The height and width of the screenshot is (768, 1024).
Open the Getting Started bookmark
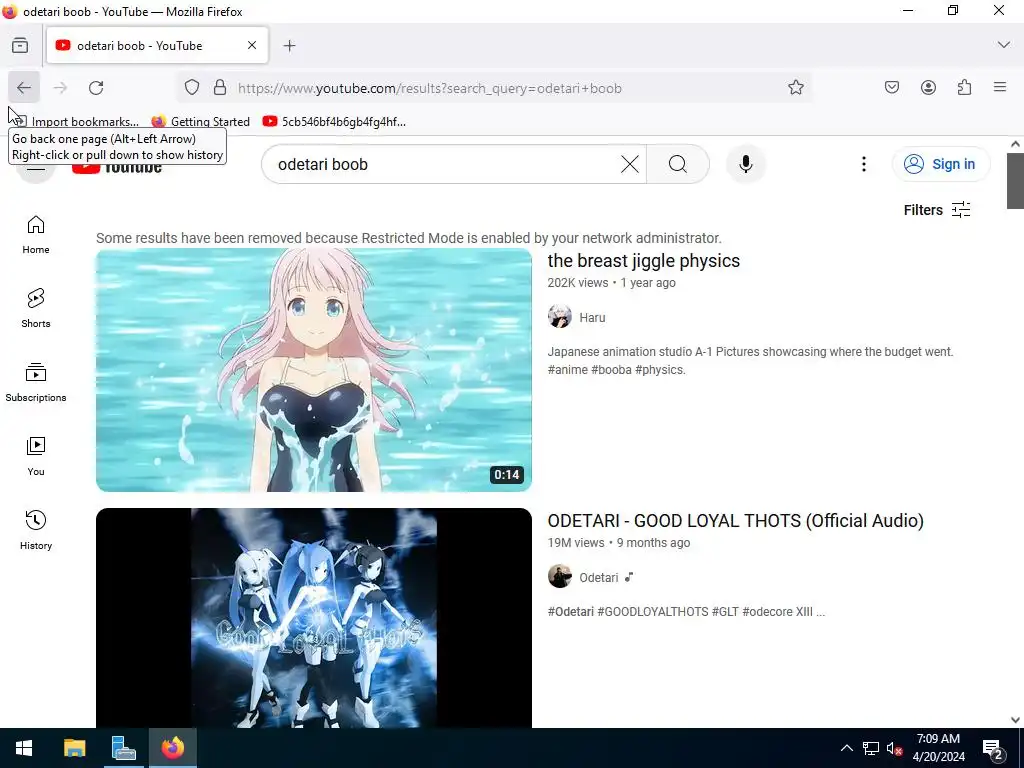coord(200,121)
